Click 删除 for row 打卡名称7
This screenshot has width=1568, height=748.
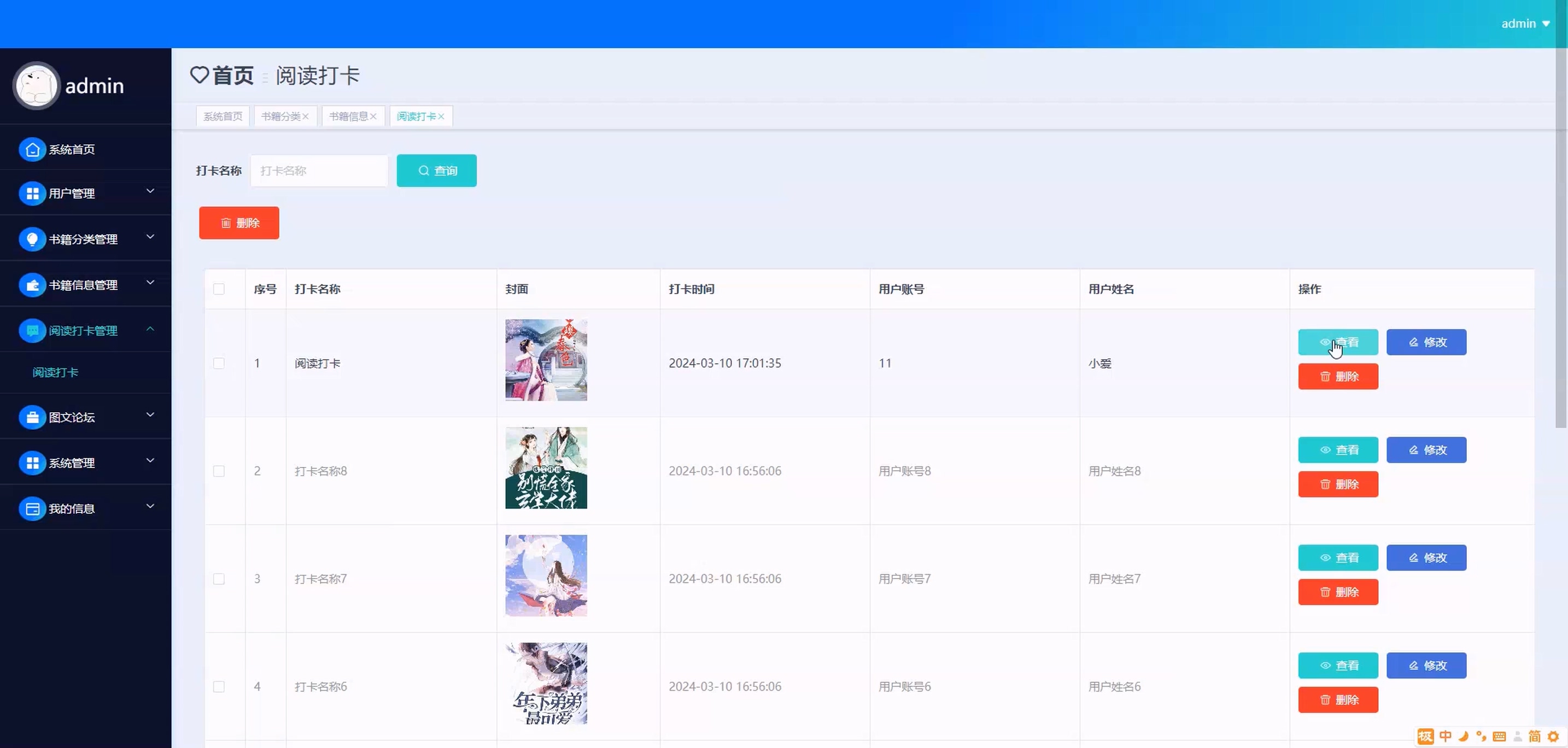point(1338,592)
